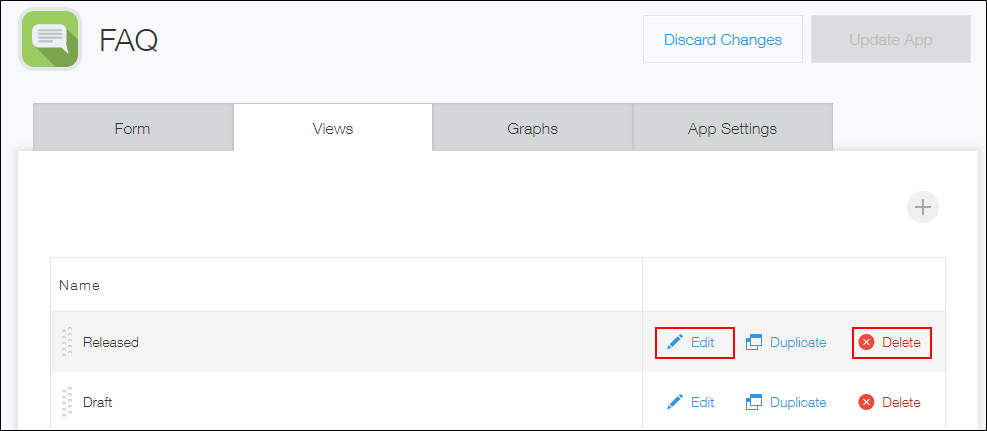
Task: Select the Views tab
Action: (x=332, y=128)
